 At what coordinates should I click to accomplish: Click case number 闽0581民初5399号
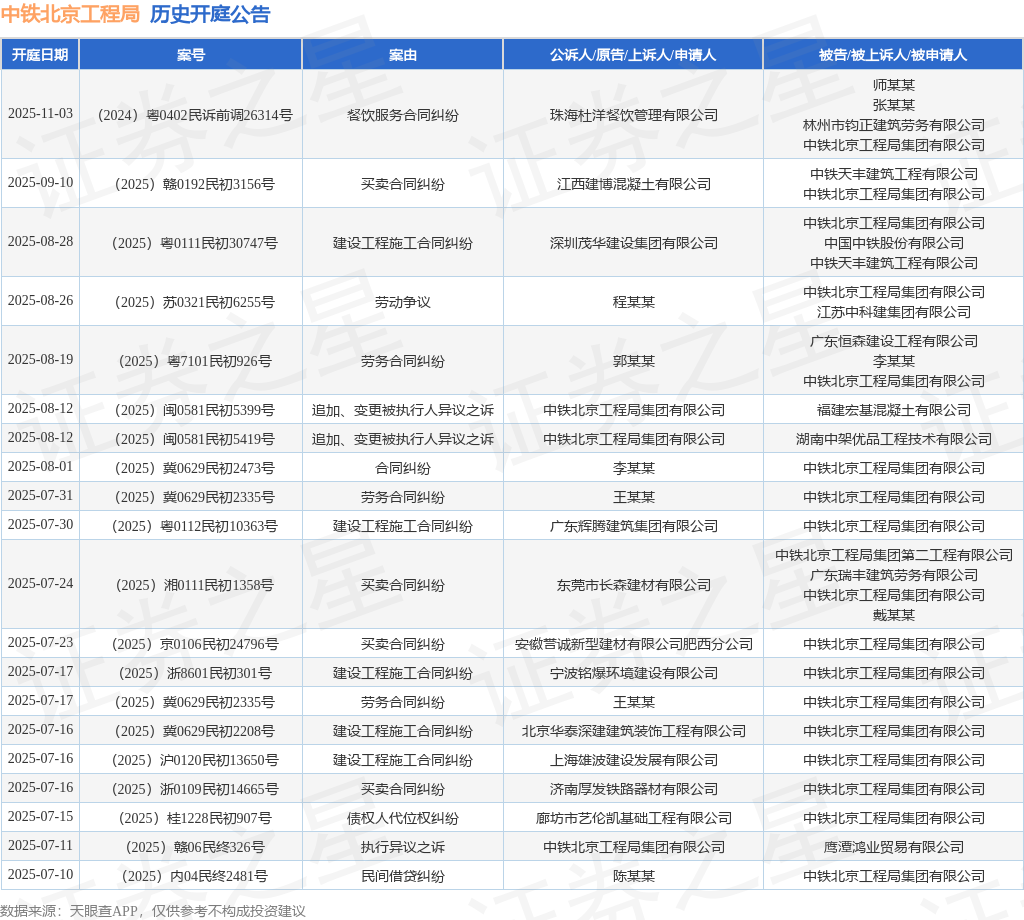point(195,410)
